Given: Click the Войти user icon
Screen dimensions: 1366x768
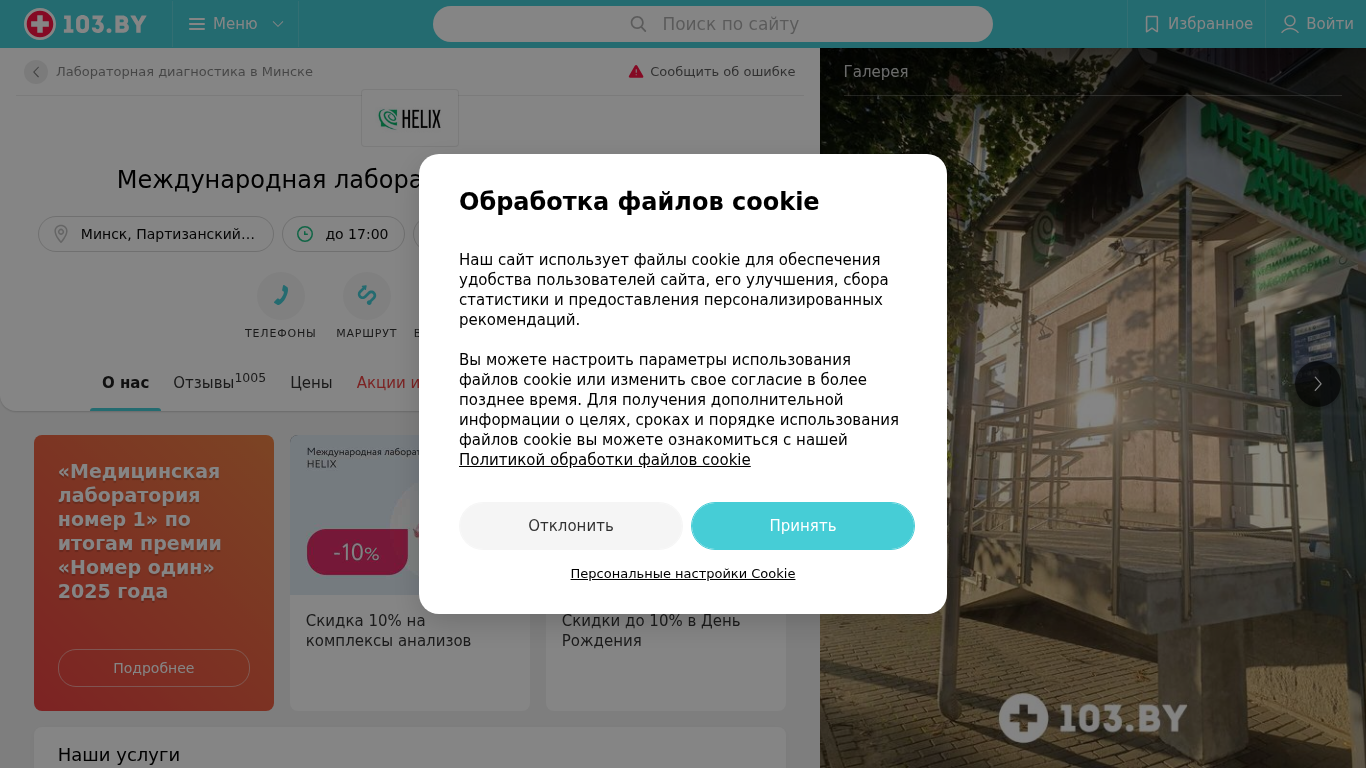Looking at the screenshot, I should [1290, 24].
